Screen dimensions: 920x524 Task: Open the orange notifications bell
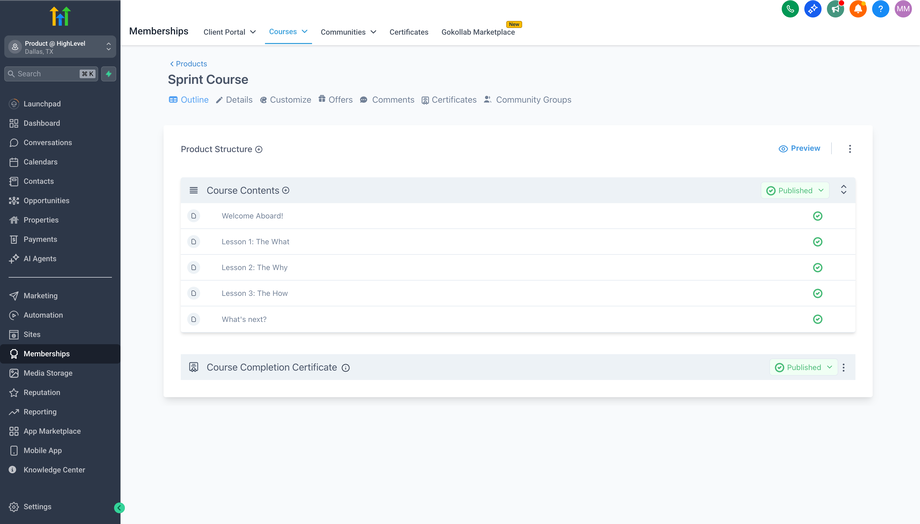point(858,9)
